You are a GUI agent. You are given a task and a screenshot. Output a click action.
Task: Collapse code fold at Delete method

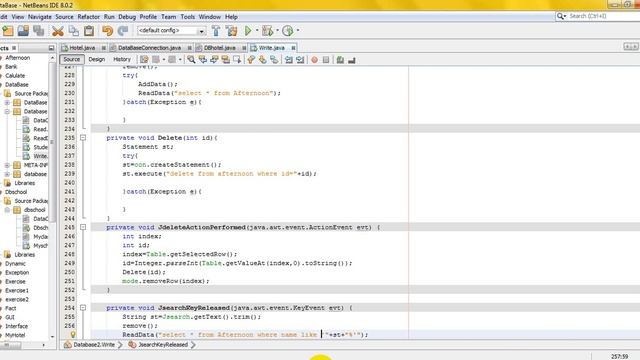83,138
